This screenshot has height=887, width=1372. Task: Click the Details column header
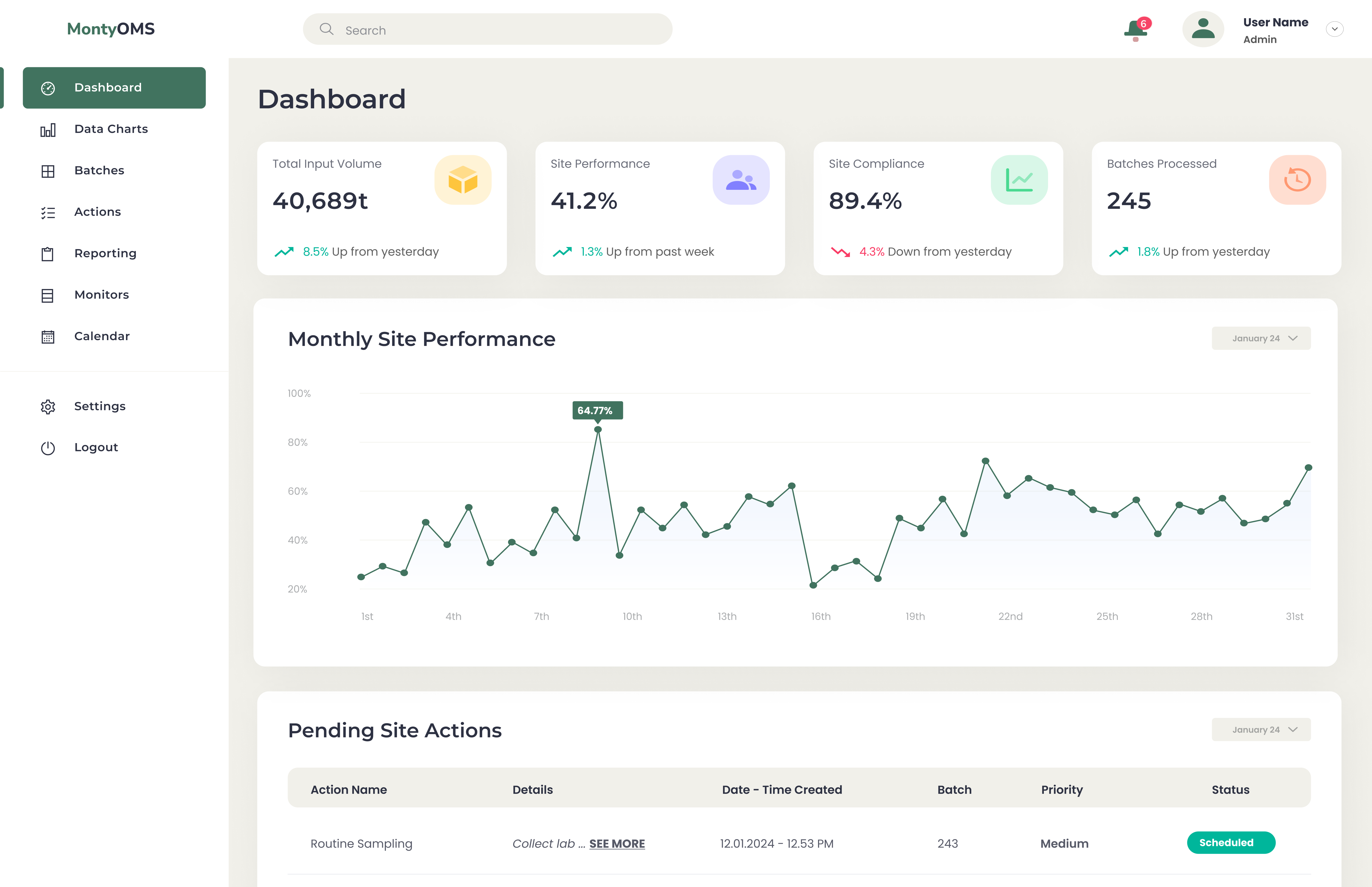[x=532, y=790]
